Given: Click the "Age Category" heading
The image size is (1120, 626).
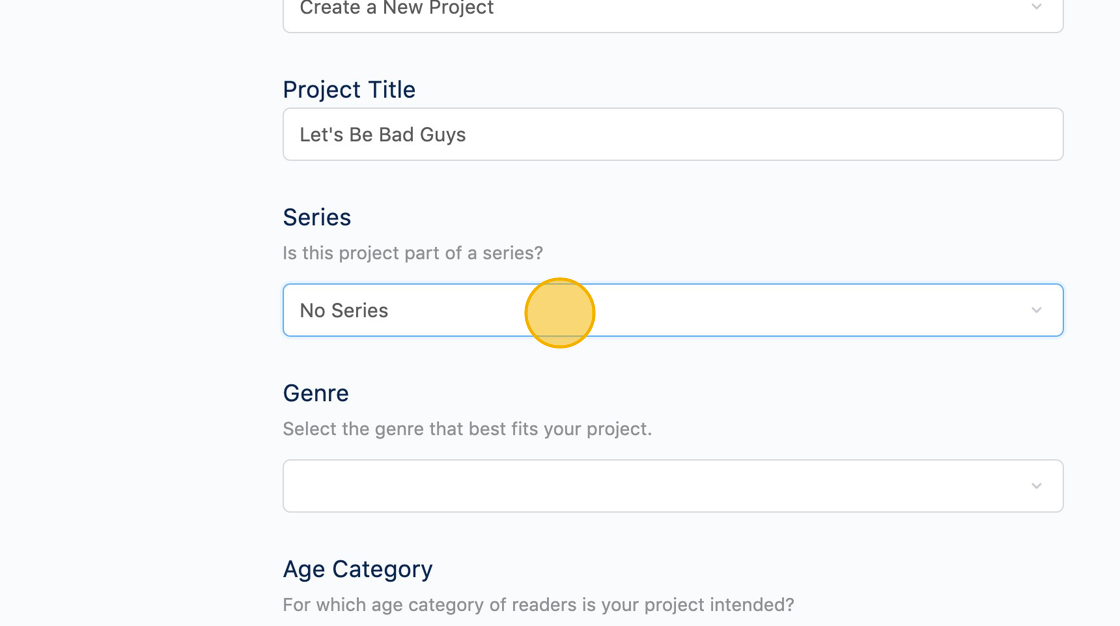Looking at the screenshot, I should click(x=358, y=570).
